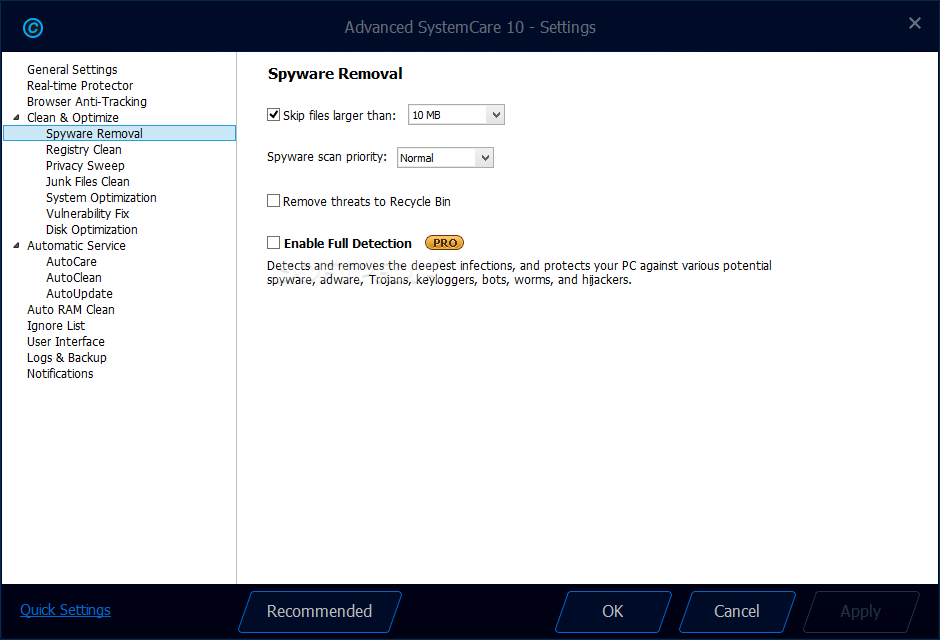
Task: Select Logs & Backup settings
Action: (x=67, y=358)
